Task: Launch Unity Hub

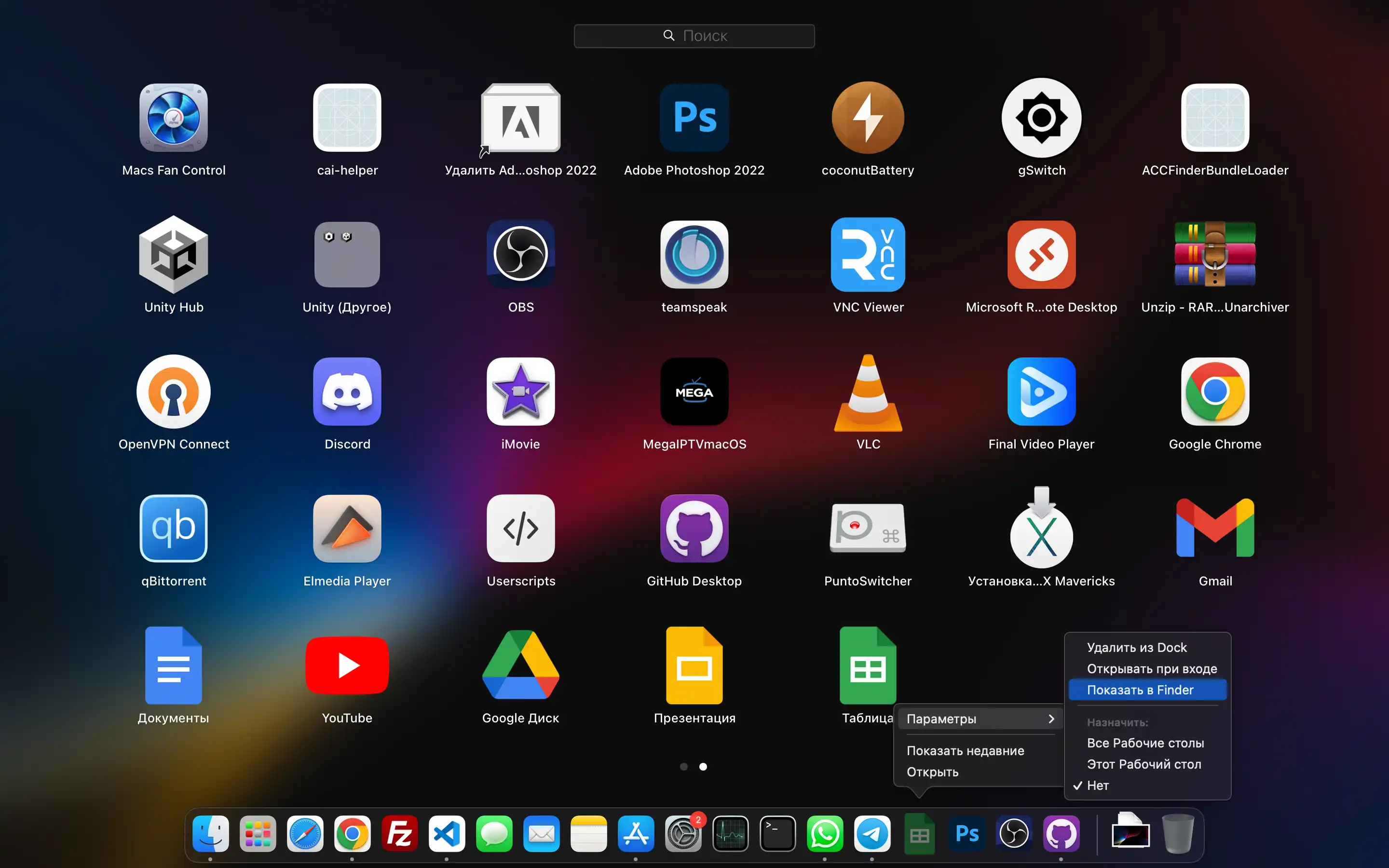Action: 173,254
